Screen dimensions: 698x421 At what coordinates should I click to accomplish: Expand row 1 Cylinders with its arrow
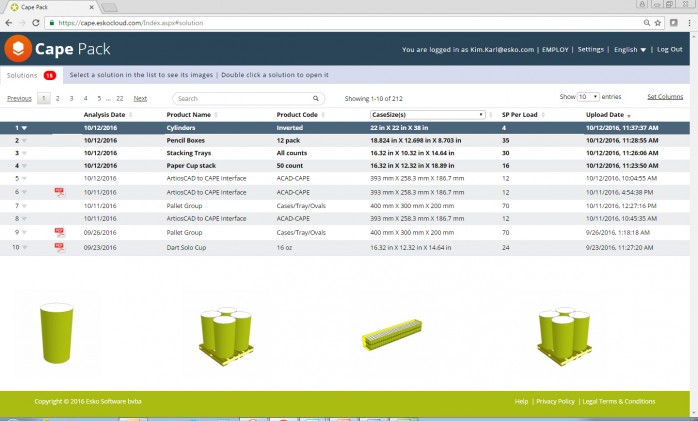(x=24, y=128)
